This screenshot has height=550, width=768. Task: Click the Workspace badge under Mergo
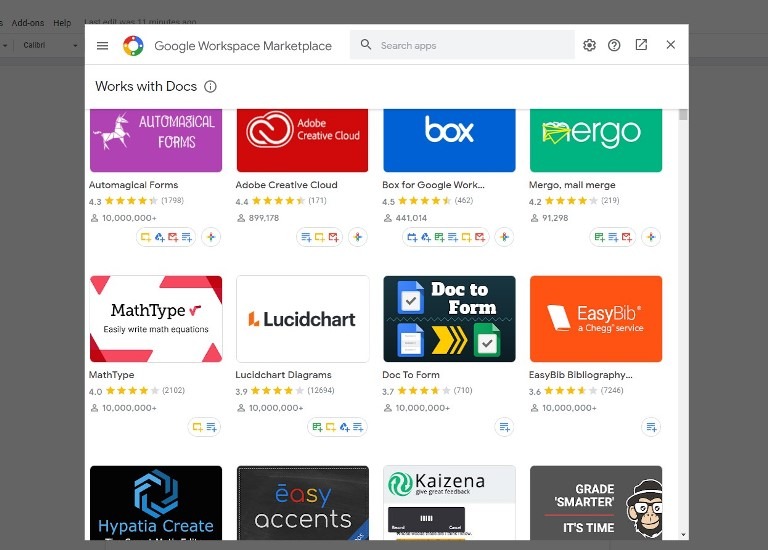tap(651, 237)
